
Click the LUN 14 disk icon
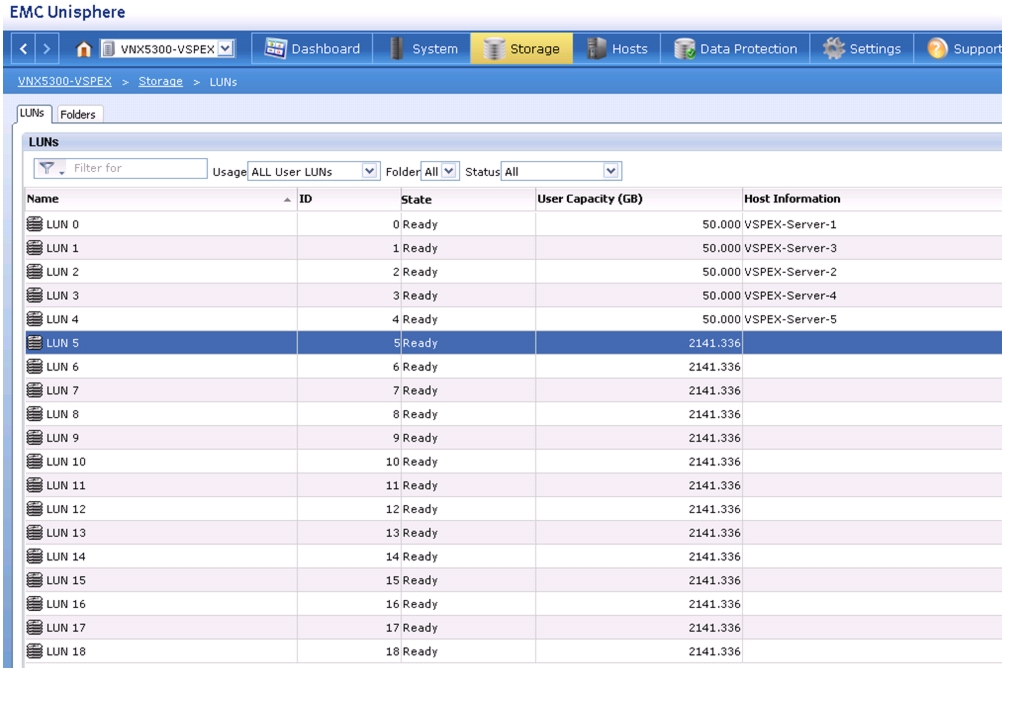(35, 557)
